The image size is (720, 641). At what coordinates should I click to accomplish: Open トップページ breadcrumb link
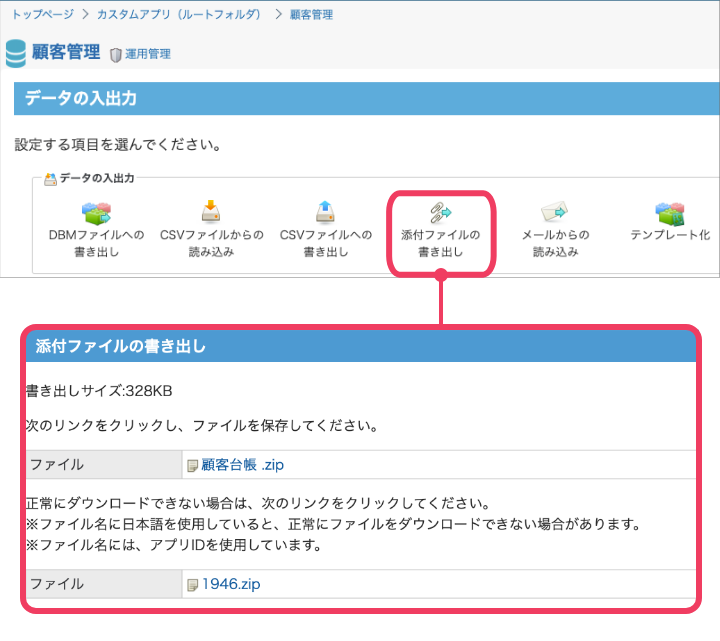tap(43, 15)
